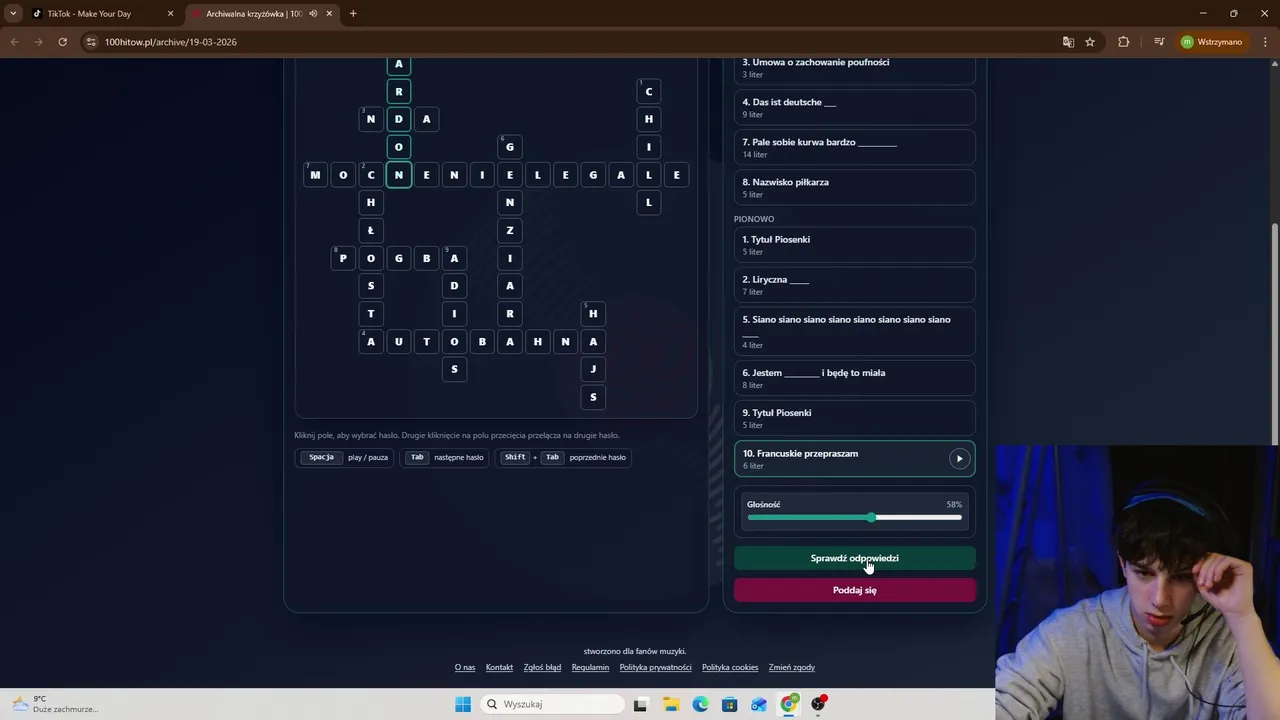Open the media control icon in toolbar
Screen dimensions: 1280x720
point(1159,42)
